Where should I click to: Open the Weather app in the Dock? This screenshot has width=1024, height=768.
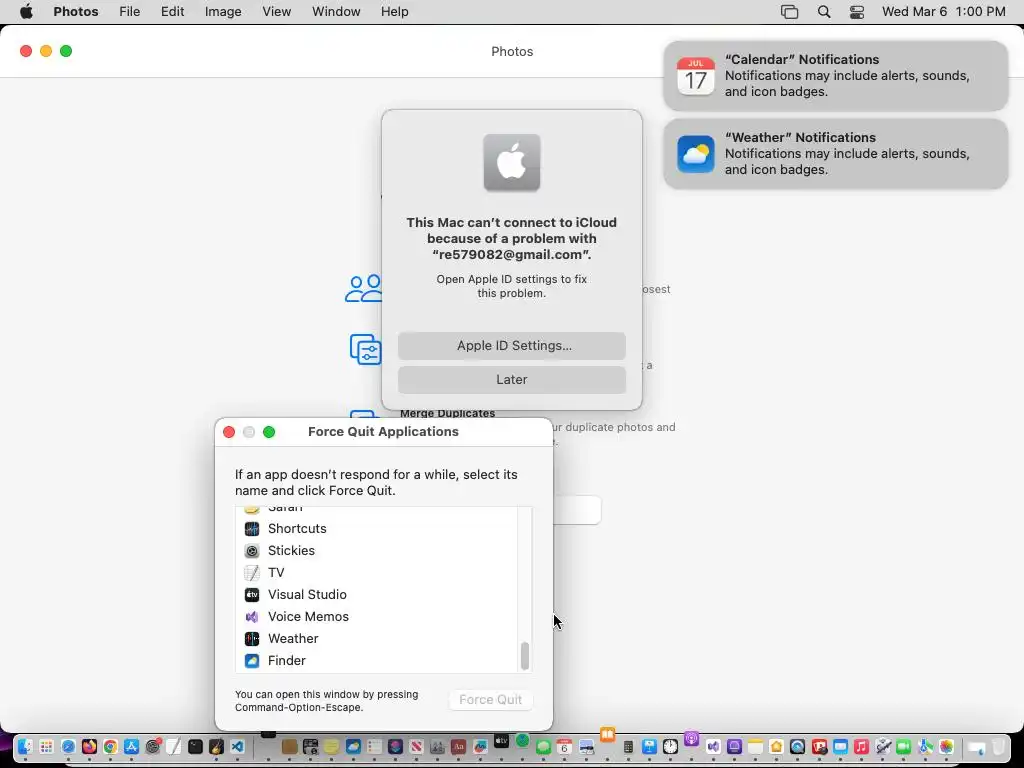353,746
